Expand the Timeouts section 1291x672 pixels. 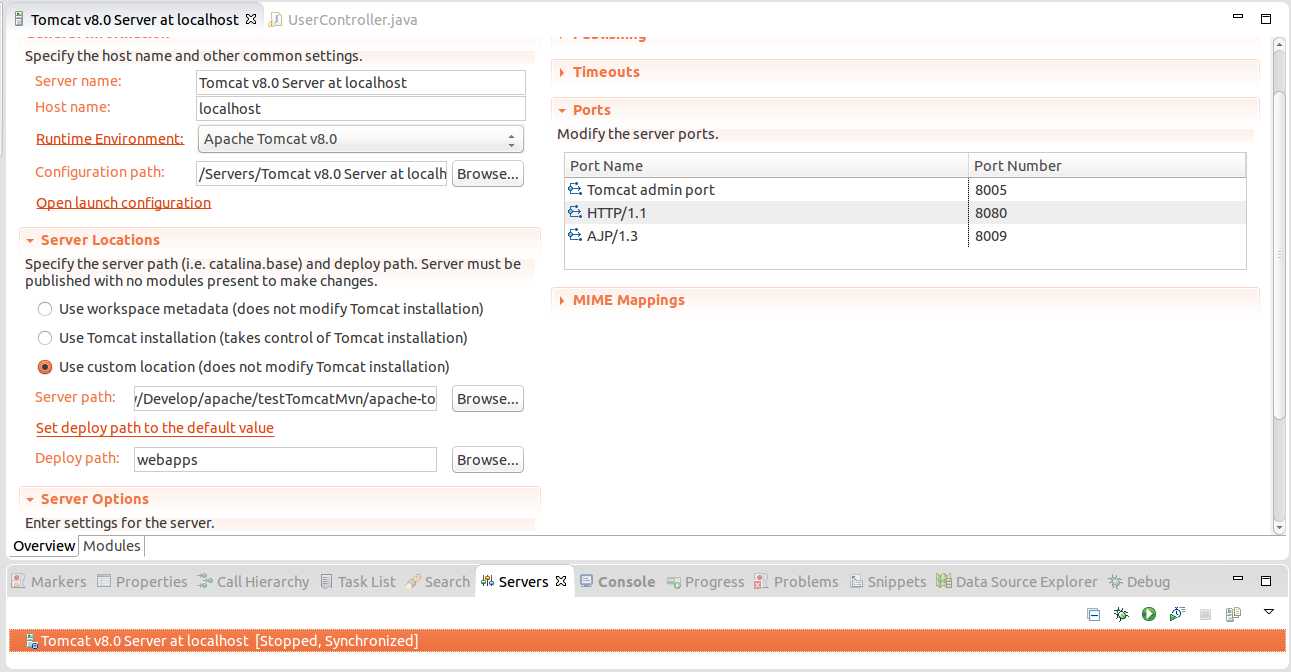coord(563,72)
